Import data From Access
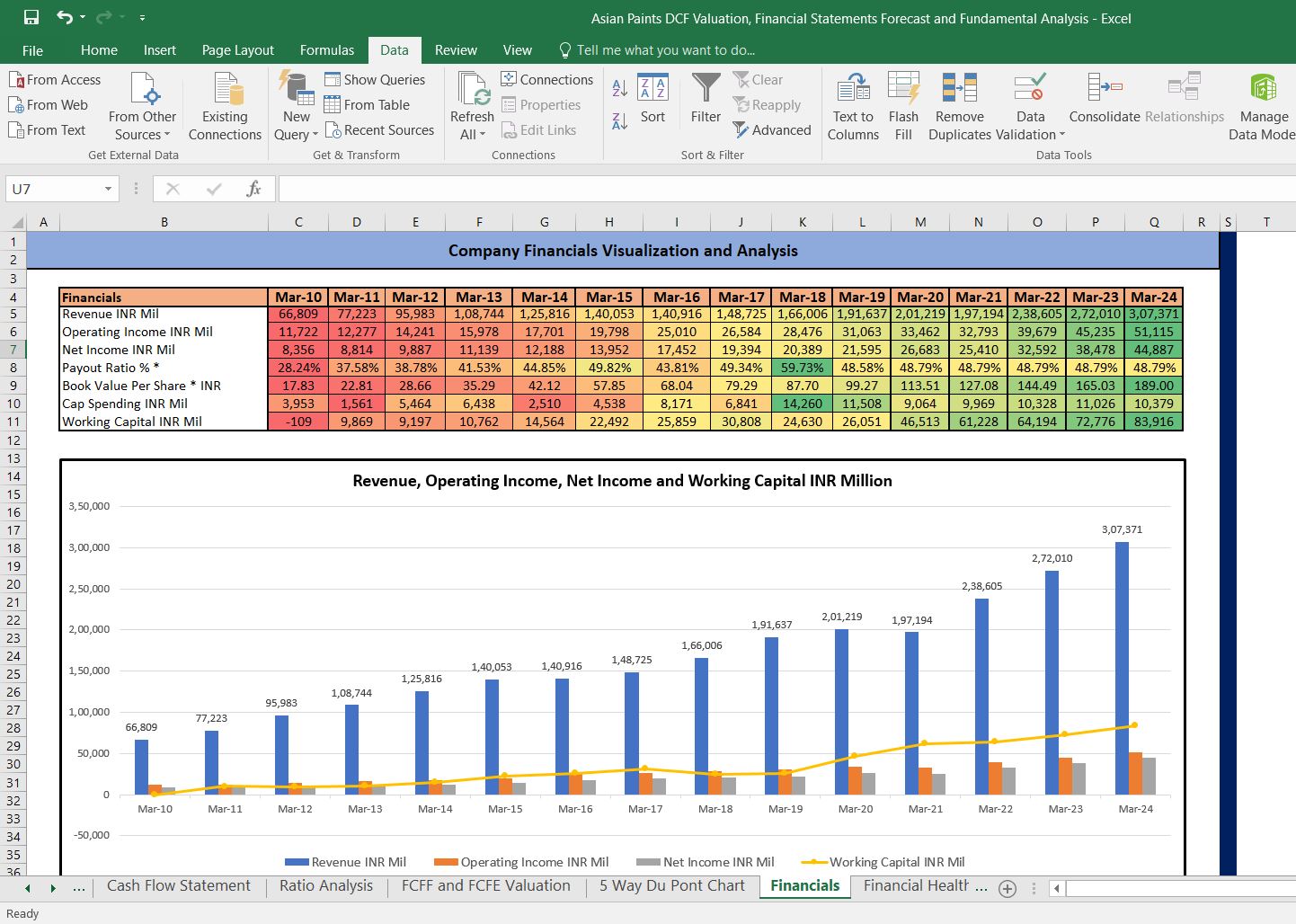The width and height of the screenshot is (1296, 924). tap(55, 79)
